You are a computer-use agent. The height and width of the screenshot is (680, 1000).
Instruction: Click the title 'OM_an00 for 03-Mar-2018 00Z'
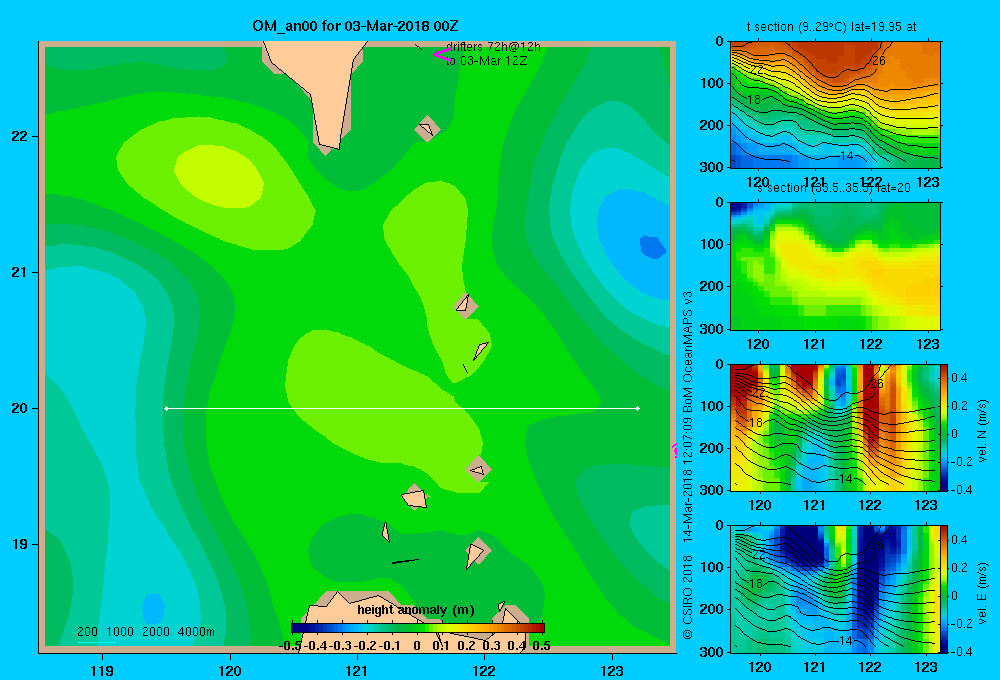coord(355,26)
